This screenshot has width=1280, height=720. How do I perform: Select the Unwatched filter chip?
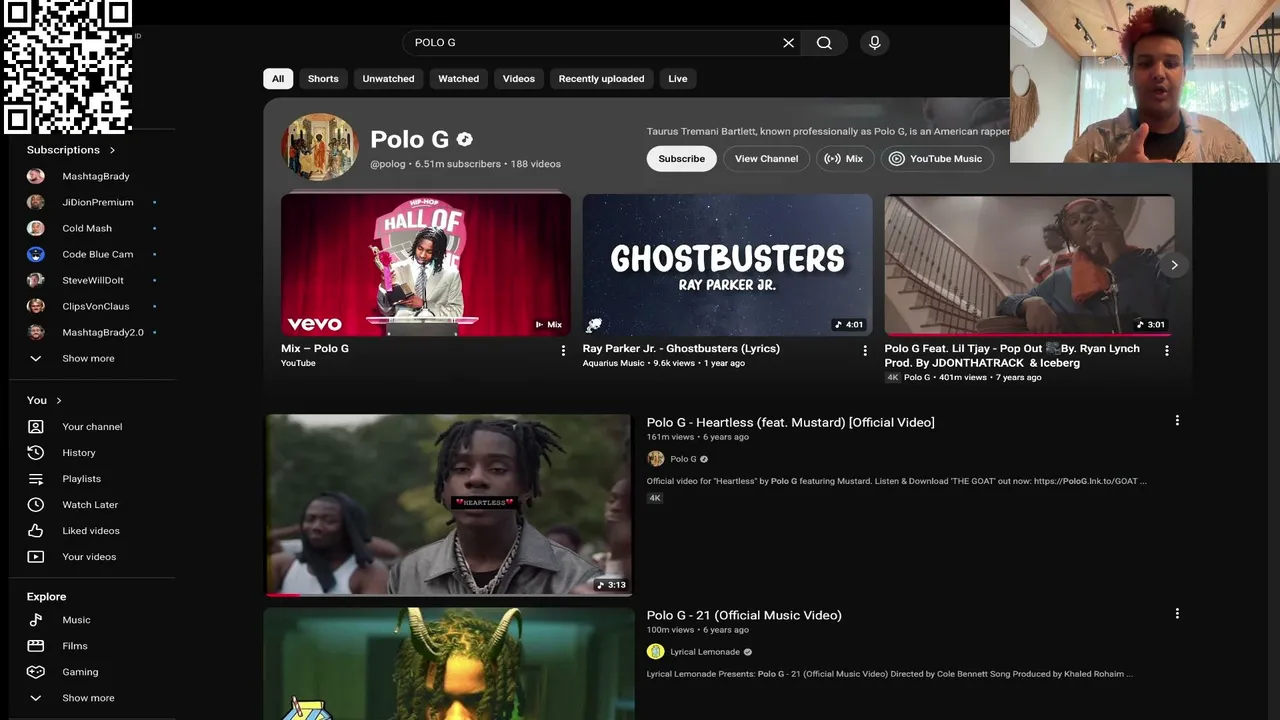click(388, 79)
